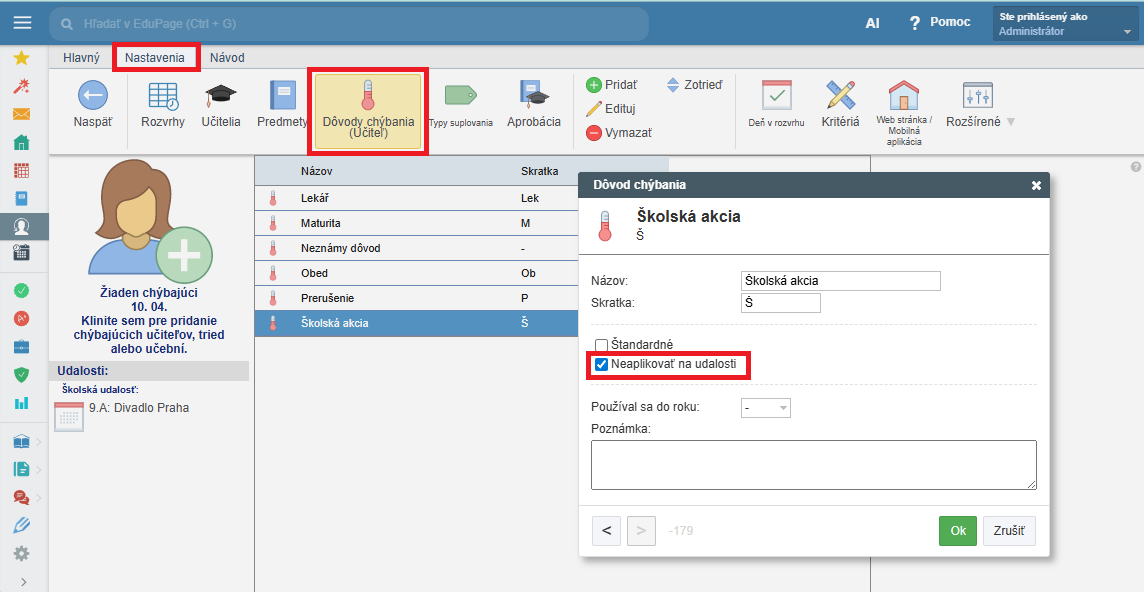Open the Učitelia teachers icon
The image size is (1144, 592).
point(221,97)
